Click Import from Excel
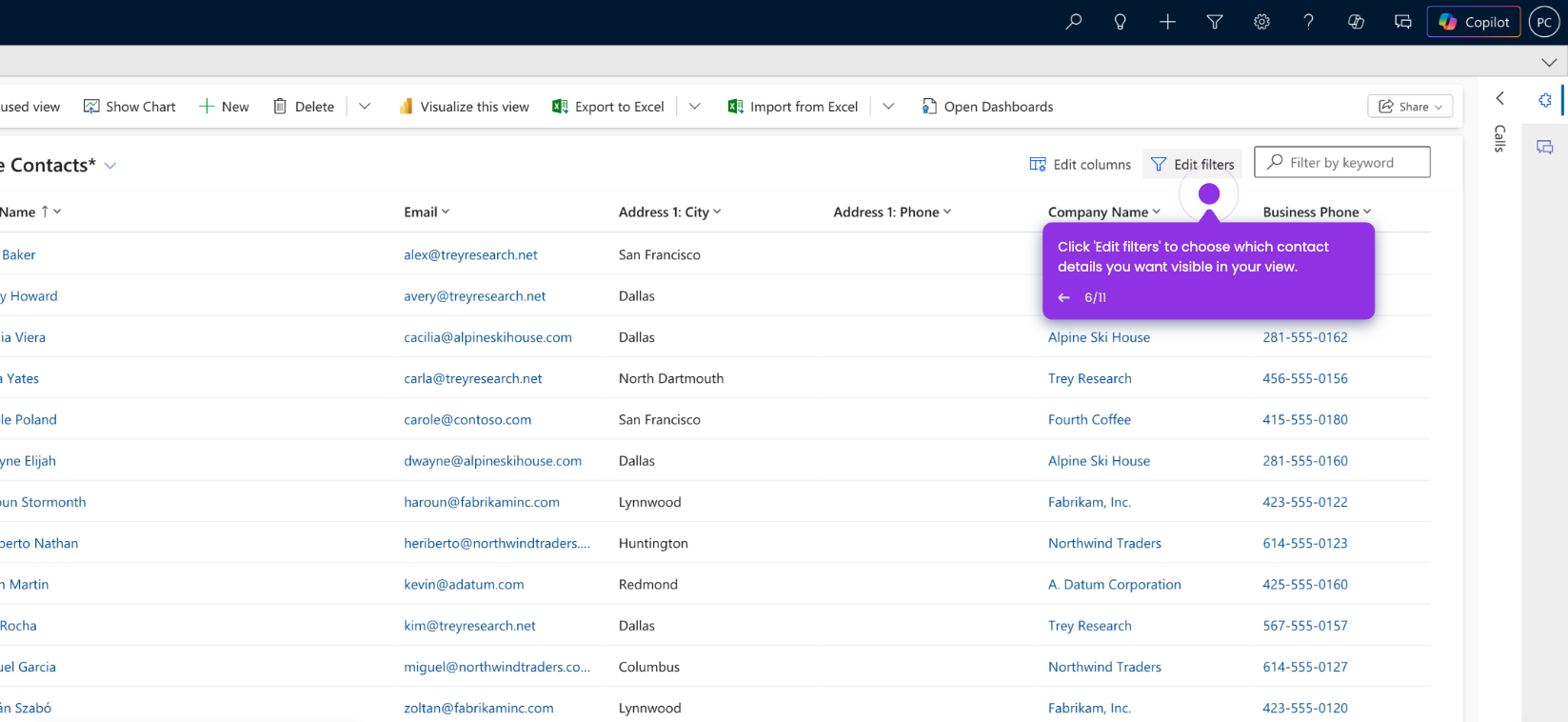 (x=793, y=107)
